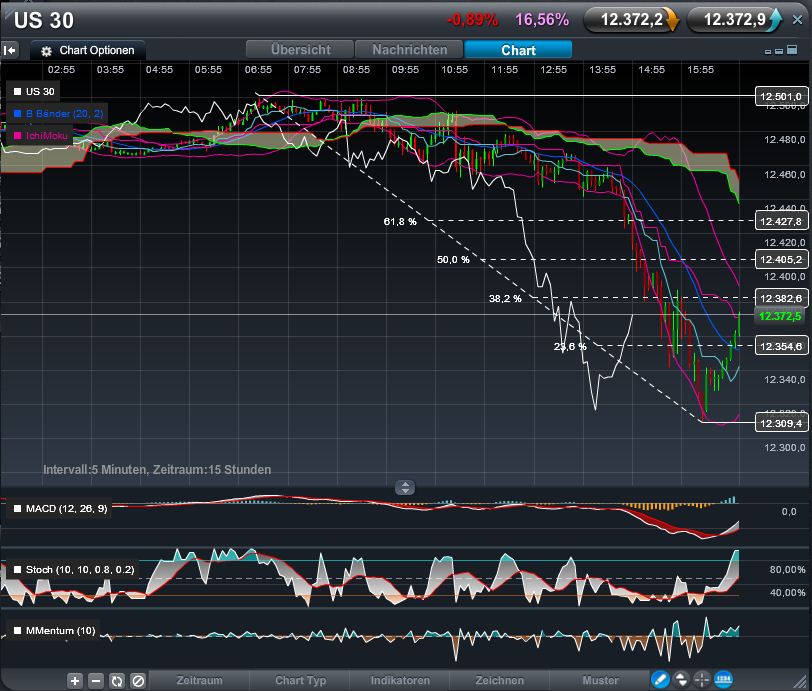Click the 12.501,0 Fibonacci level label

click(x=781, y=96)
